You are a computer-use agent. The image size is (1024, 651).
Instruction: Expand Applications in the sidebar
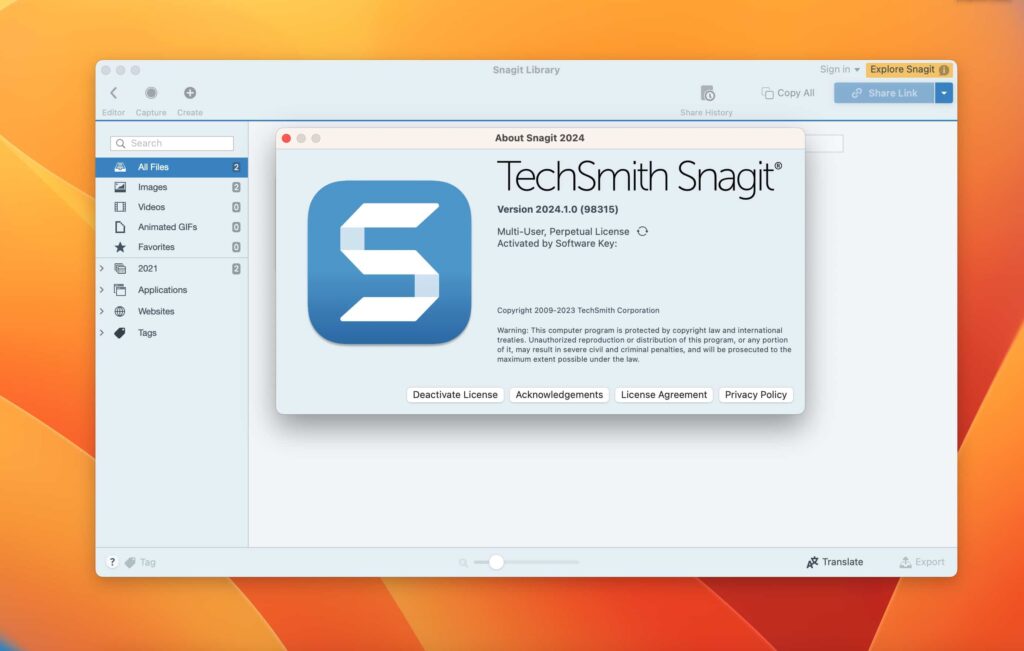point(101,289)
